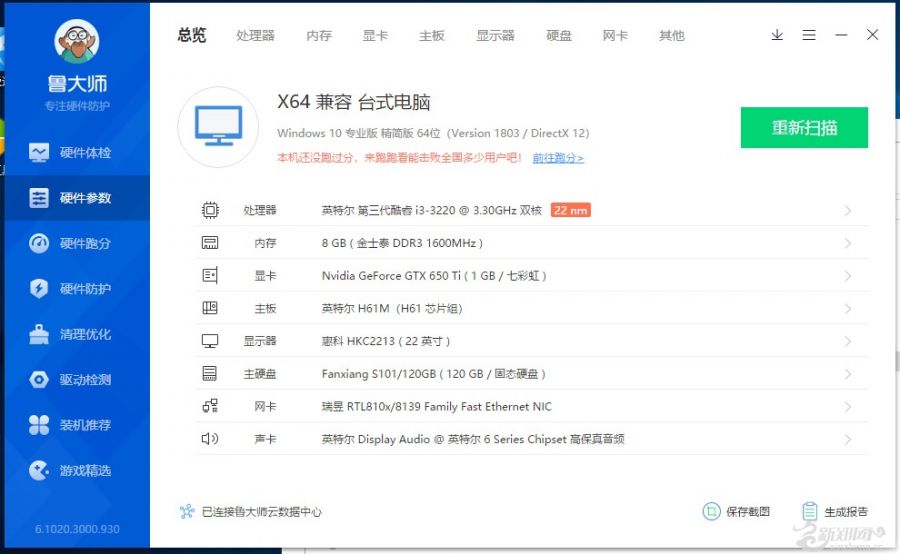Click the 主硬盘 disk icon
The height and width of the screenshot is (554, 900).
click(x=210, y=374)
